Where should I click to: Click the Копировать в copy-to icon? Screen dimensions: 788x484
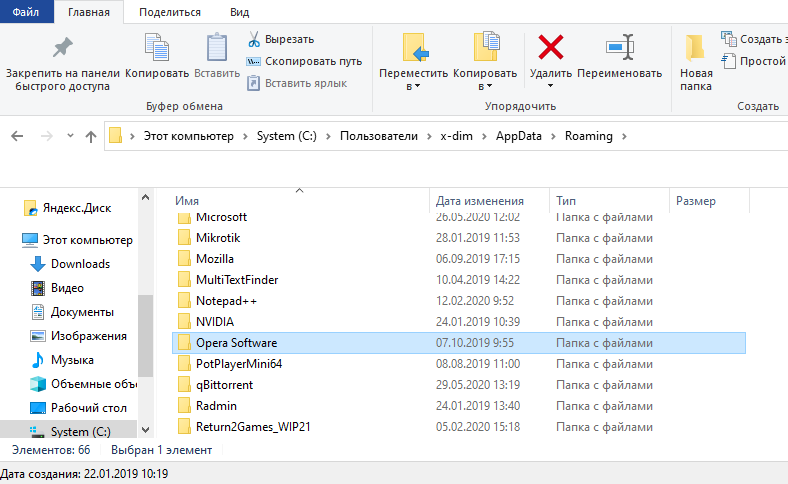tap(486, 47)
